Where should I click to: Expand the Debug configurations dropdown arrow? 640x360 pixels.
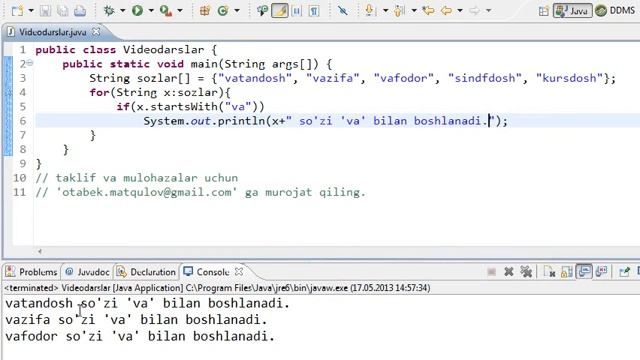[122, 11]
